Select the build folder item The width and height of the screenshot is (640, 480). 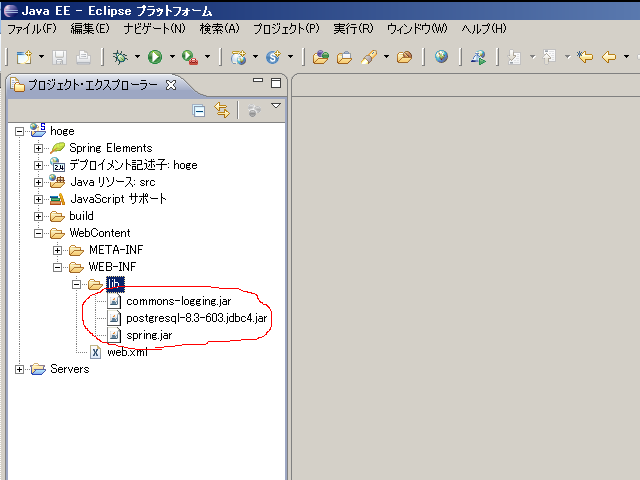click(x=81, y=216)
